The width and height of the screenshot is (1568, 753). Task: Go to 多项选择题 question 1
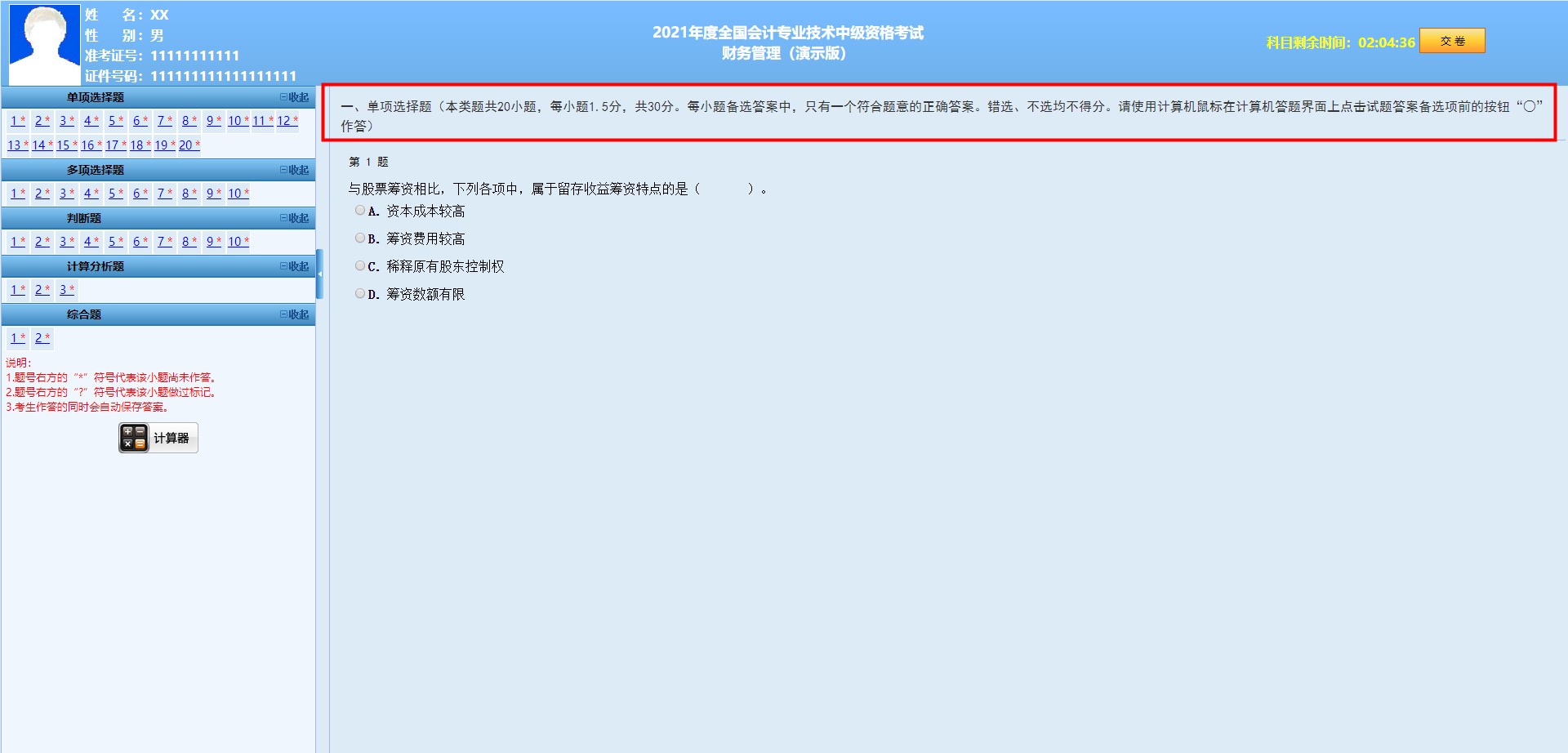[x=18, y=194]
